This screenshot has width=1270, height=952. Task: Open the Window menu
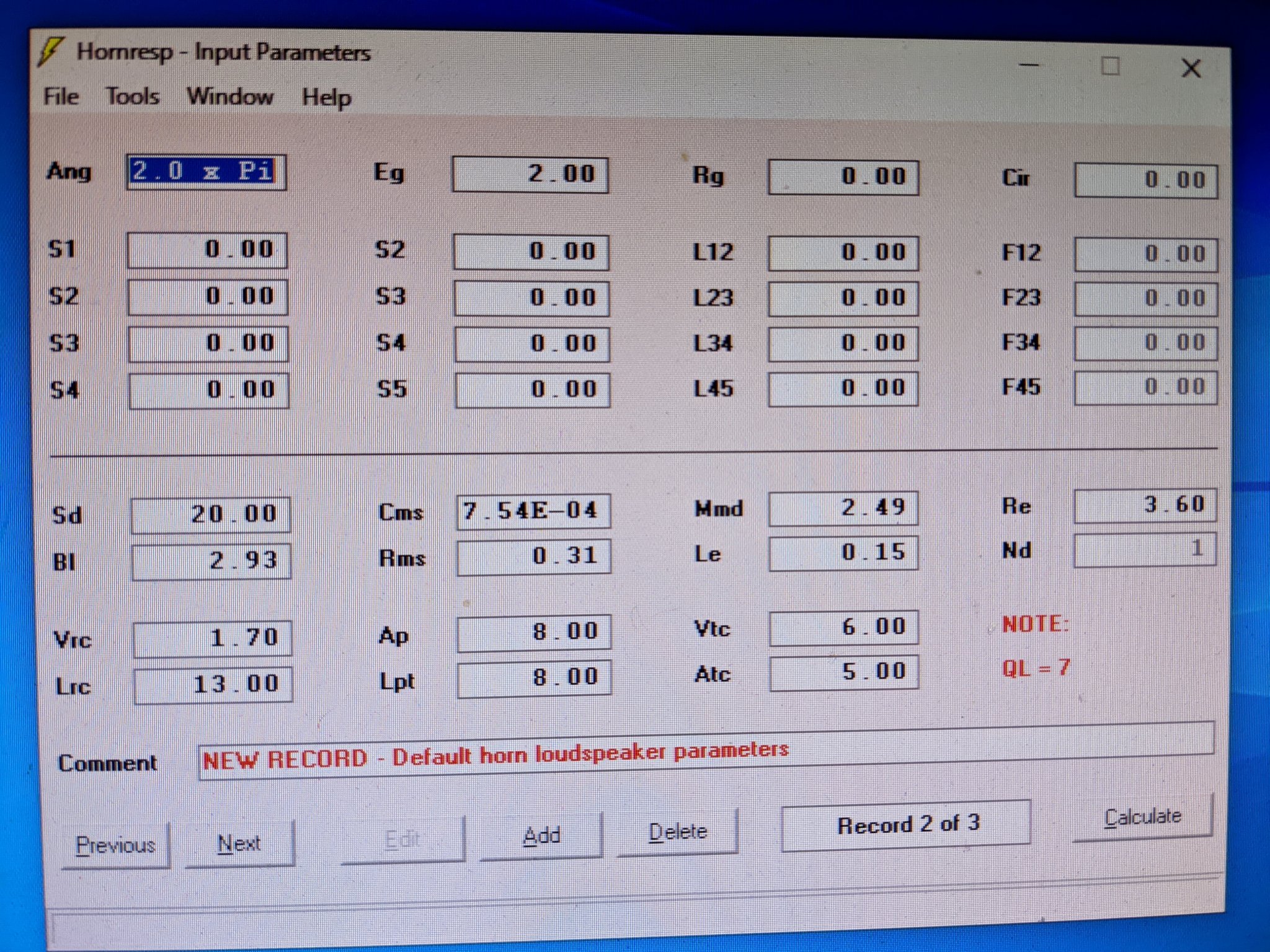[230, 97]
